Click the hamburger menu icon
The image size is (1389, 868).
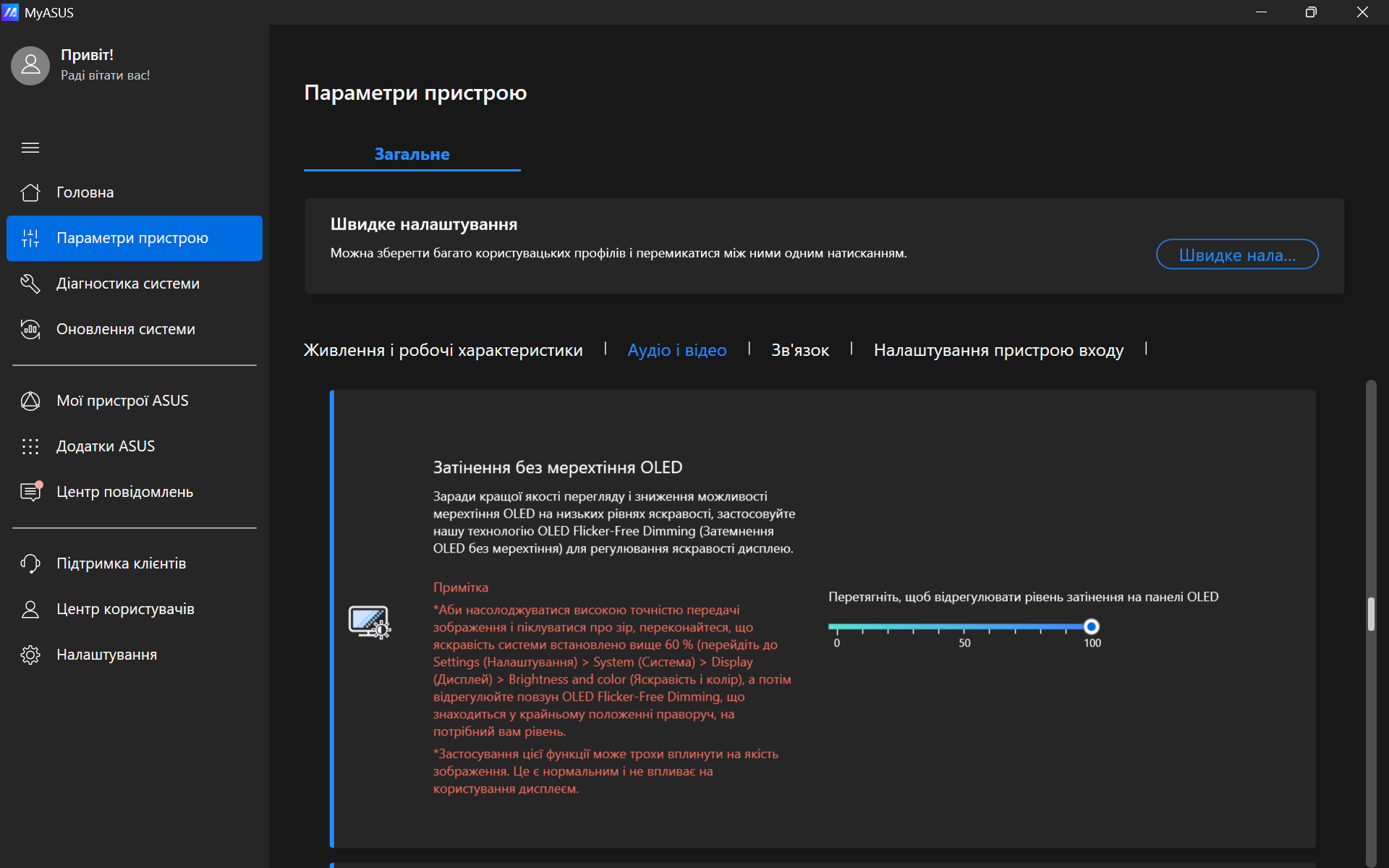pyautogui.click(x=30, y=148)
